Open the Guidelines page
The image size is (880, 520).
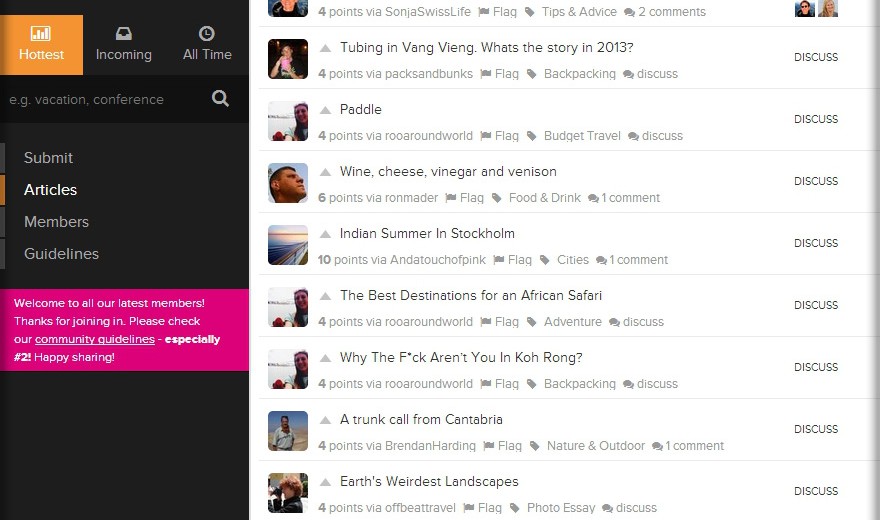pos(61,254)
